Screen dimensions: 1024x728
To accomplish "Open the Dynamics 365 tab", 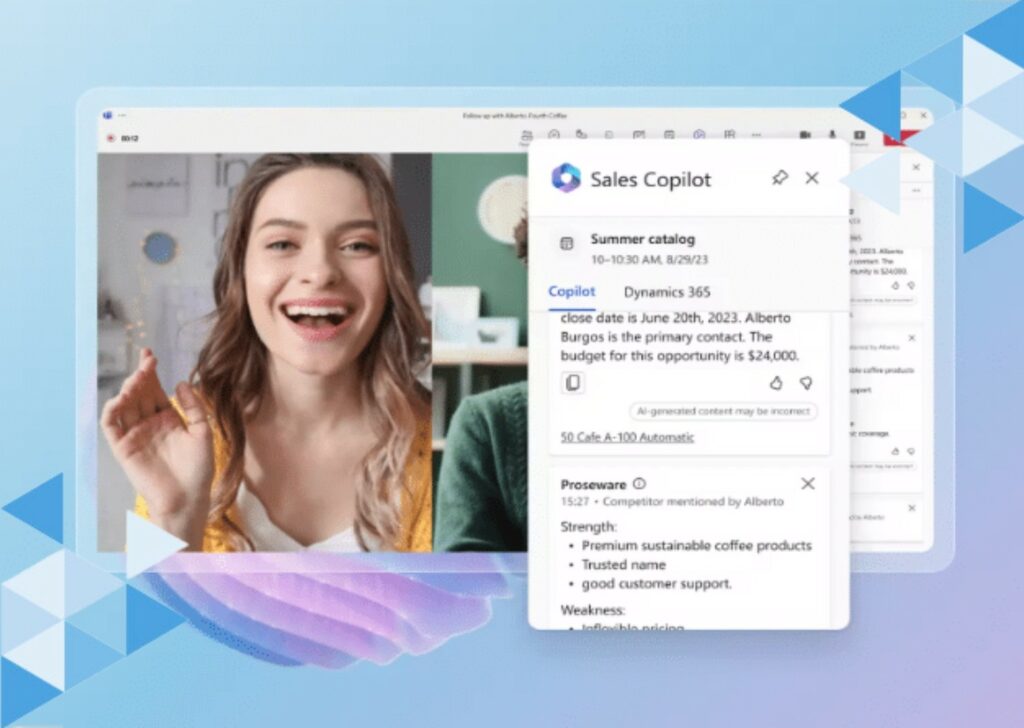I will 667,292.
